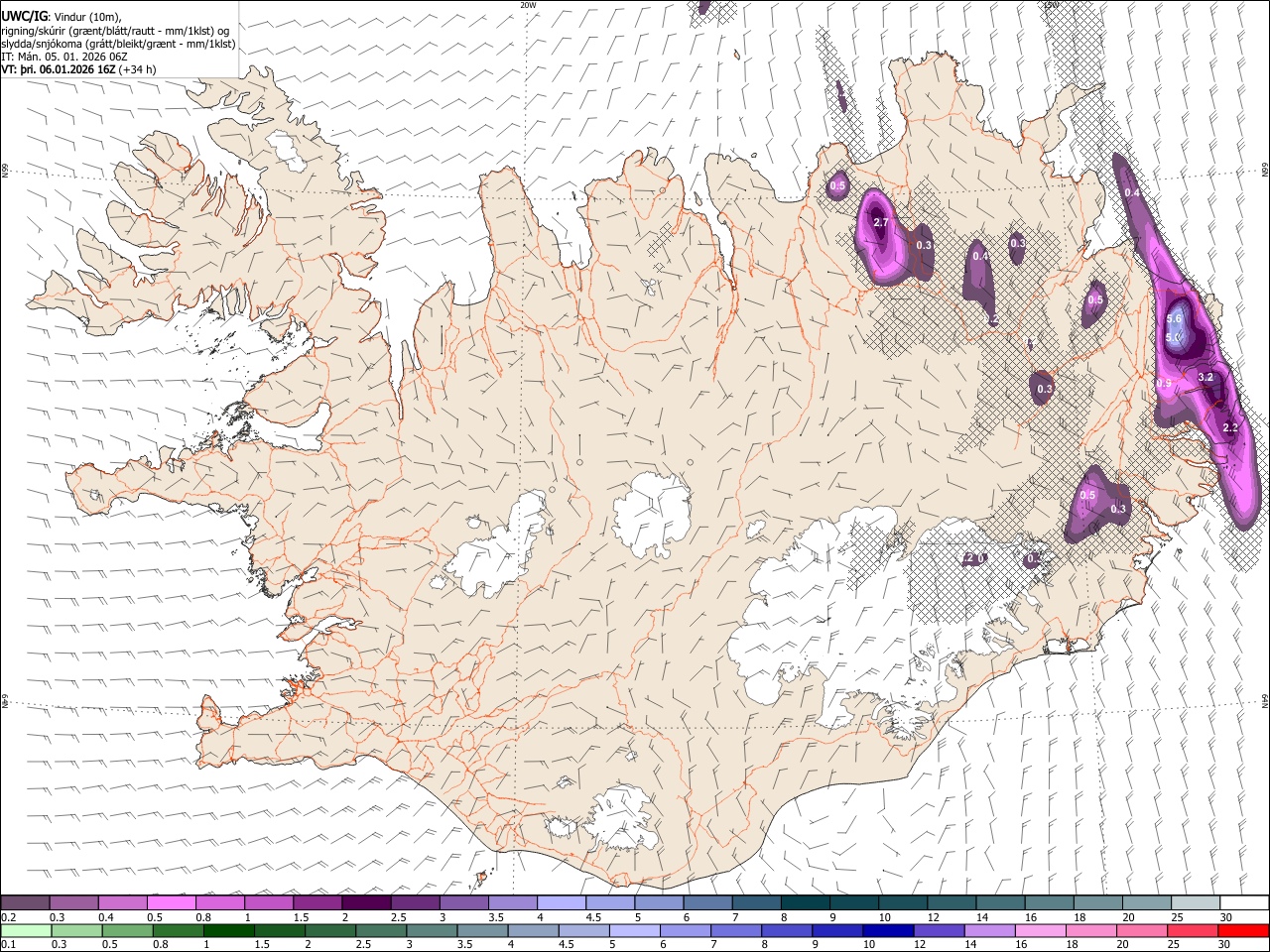
Task: Select the upper legend swatch between 14 and 16
Action: pos(1000,902)
